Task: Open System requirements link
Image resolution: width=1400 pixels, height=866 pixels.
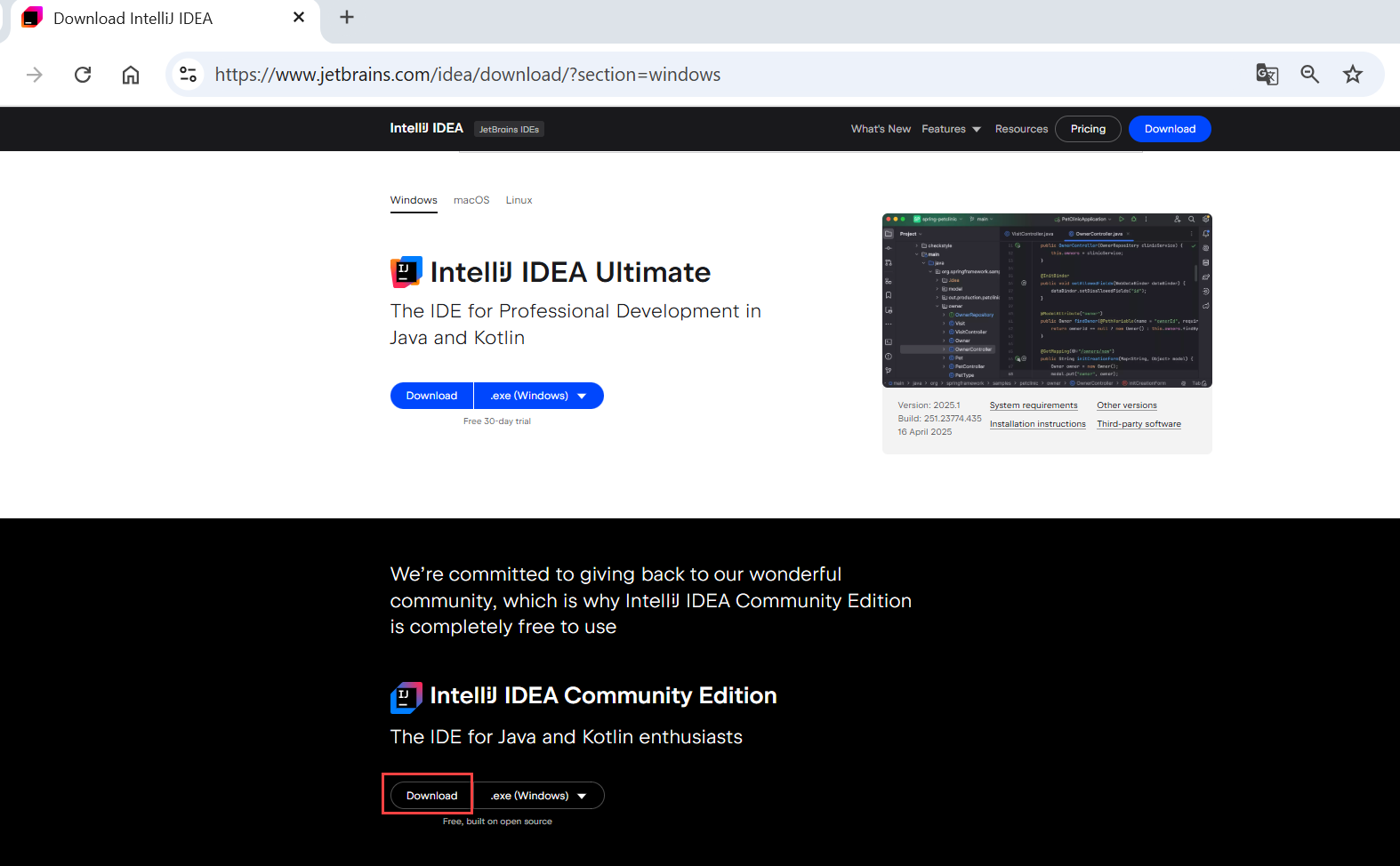Action: pyautogui.click(x=1034, y=405)
